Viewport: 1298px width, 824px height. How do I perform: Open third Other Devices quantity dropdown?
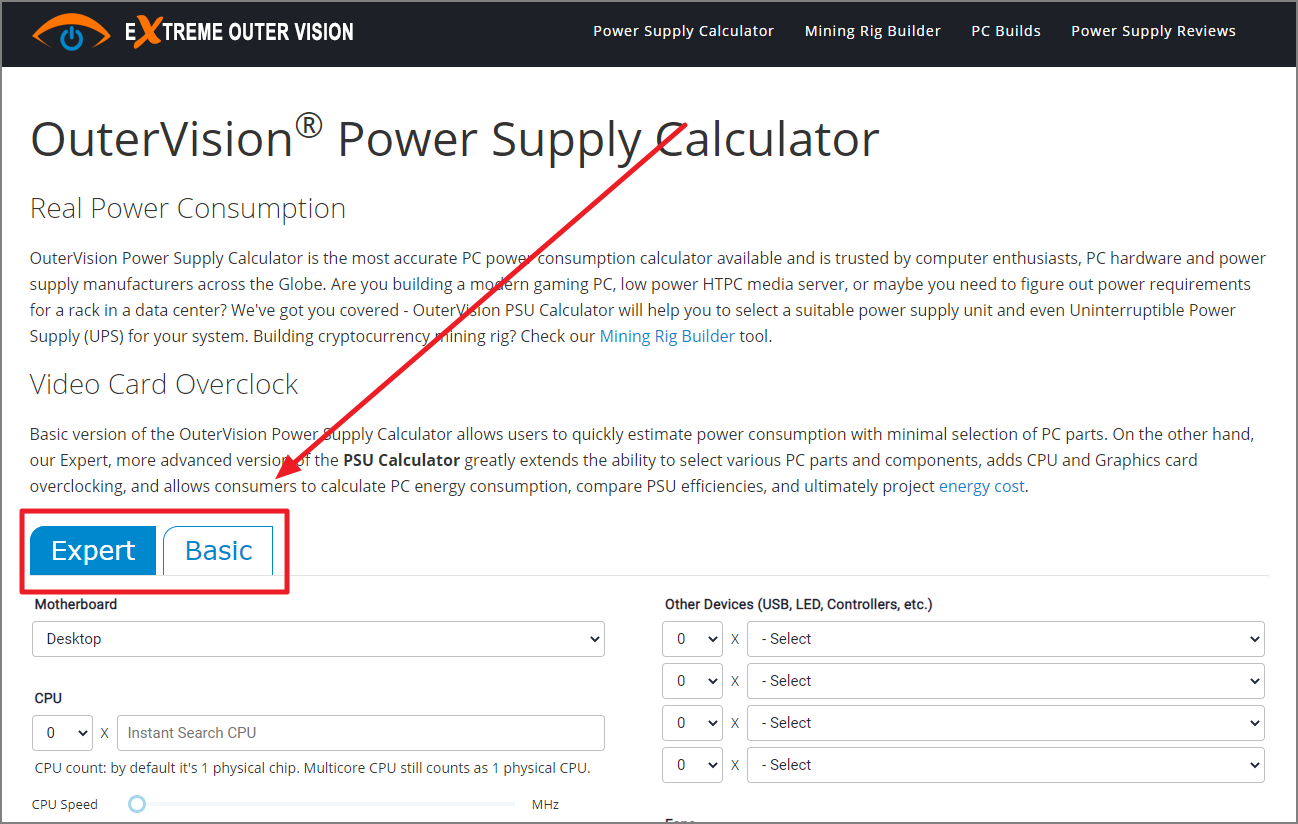pyautogui.click(x=692, y=723)
